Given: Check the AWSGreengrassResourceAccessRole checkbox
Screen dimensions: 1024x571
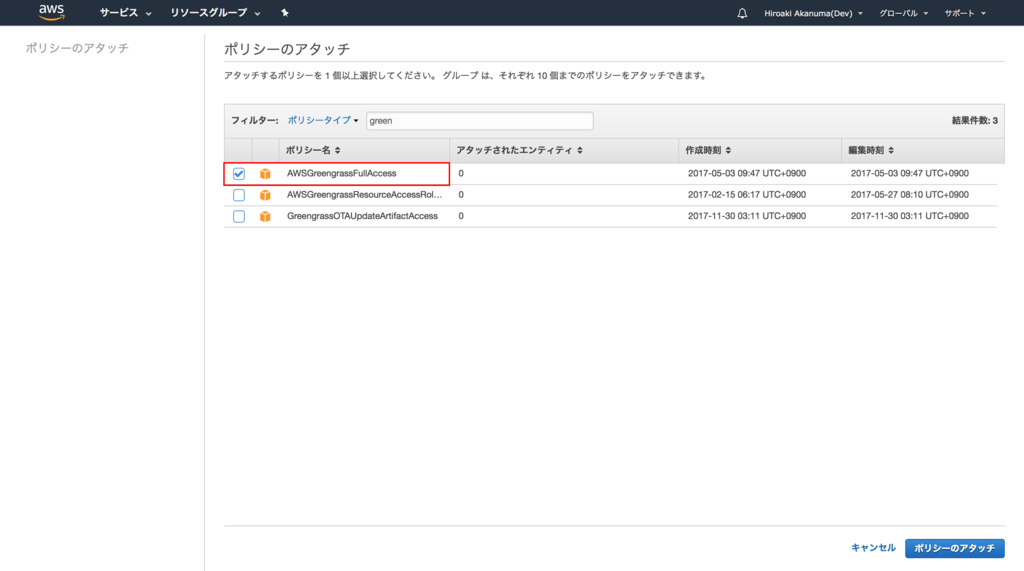Looking at the screenshot, I should coord(239,195).
